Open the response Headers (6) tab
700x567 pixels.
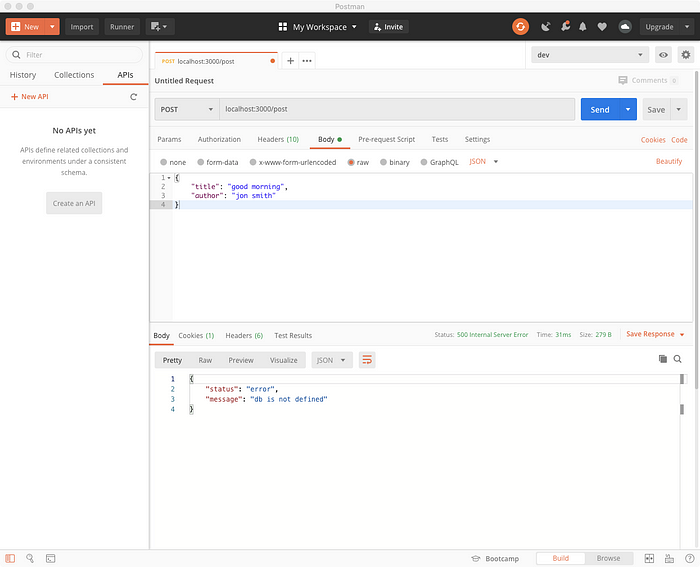(244, 335)
